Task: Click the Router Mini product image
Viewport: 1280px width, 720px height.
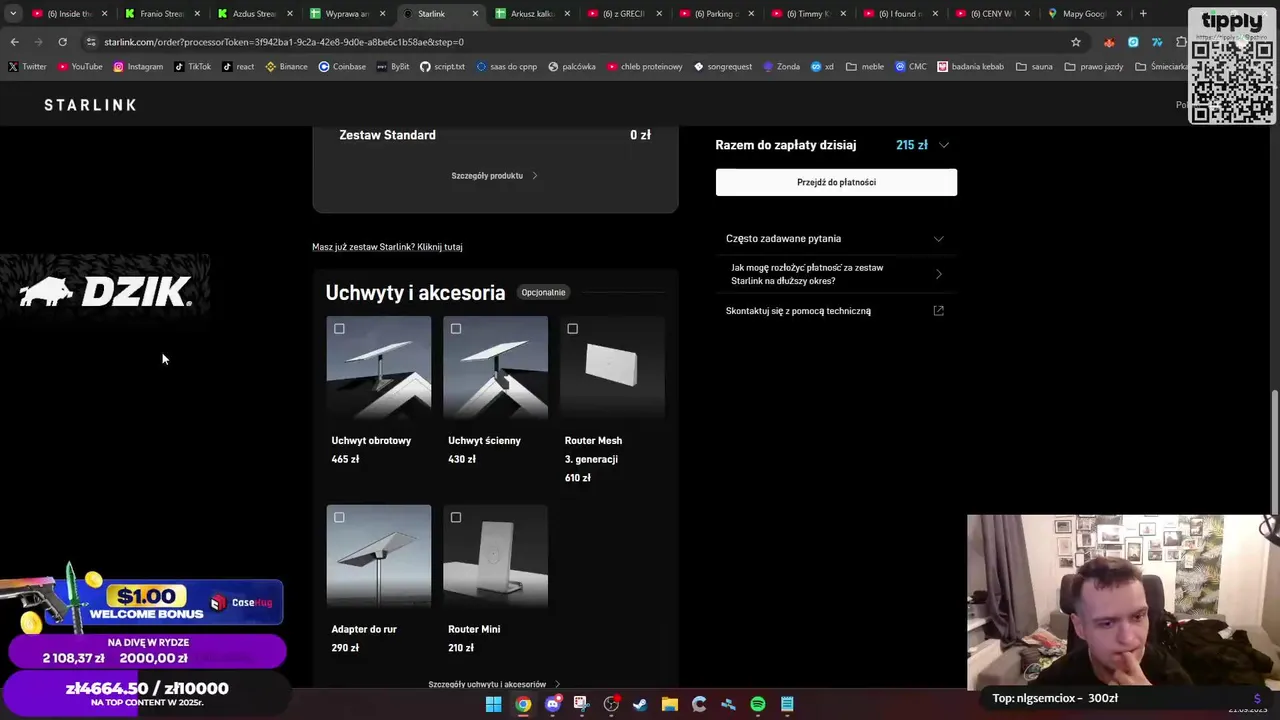Action: tap(496, 557)
